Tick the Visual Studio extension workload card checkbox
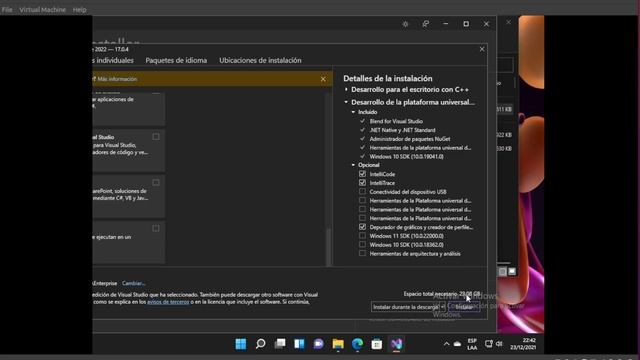Image resolution: width=640 pixels, height=360 pixels. 156,137
